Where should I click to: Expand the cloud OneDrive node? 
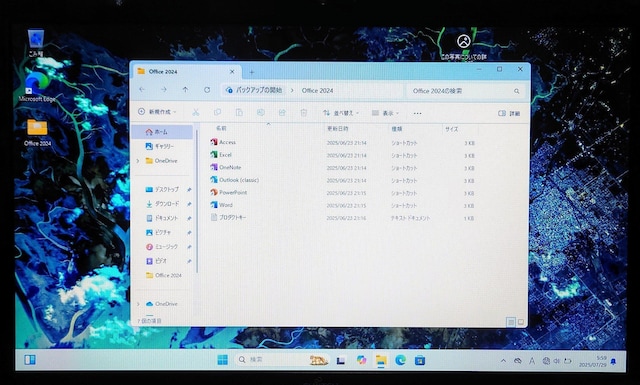(138, 304)
